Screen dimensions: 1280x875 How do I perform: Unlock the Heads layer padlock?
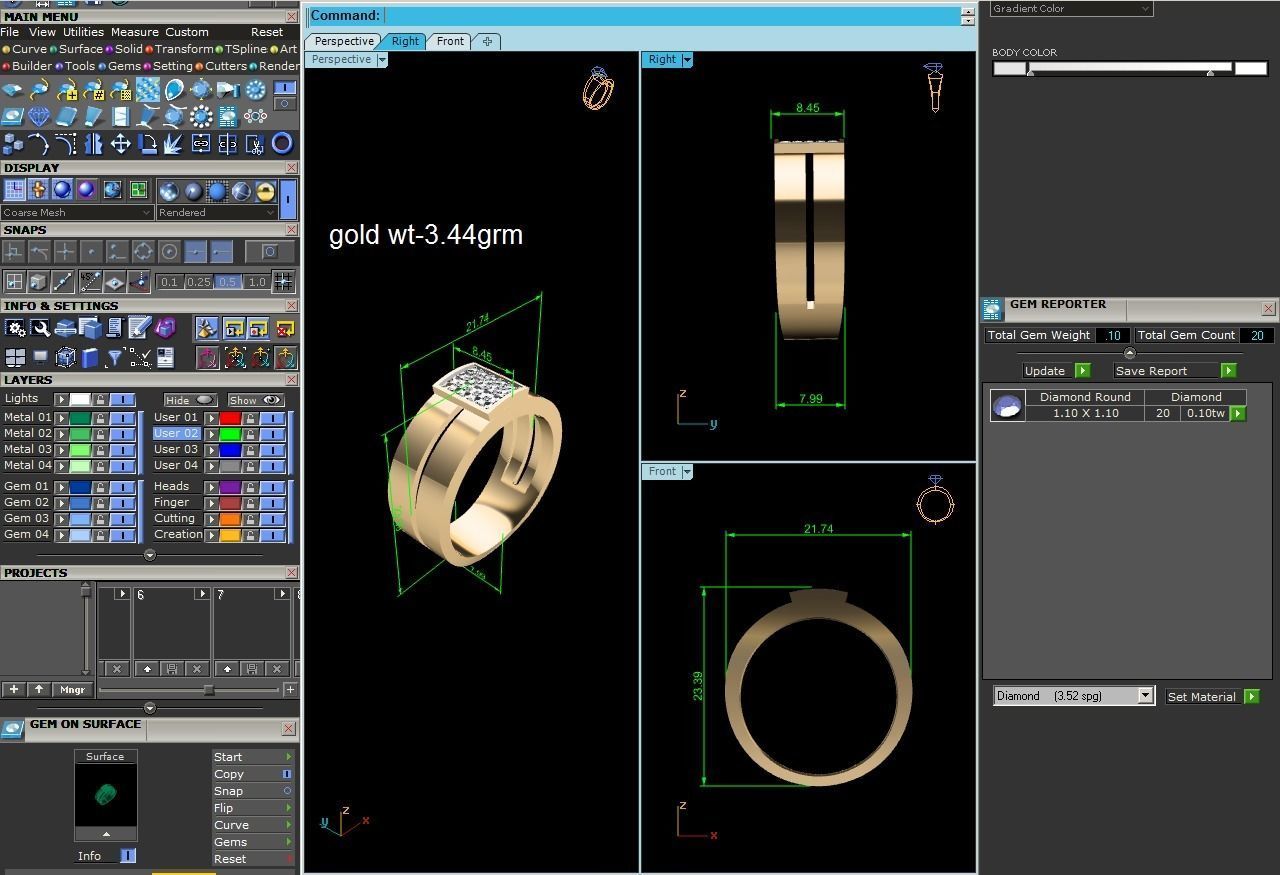point(250,486)
